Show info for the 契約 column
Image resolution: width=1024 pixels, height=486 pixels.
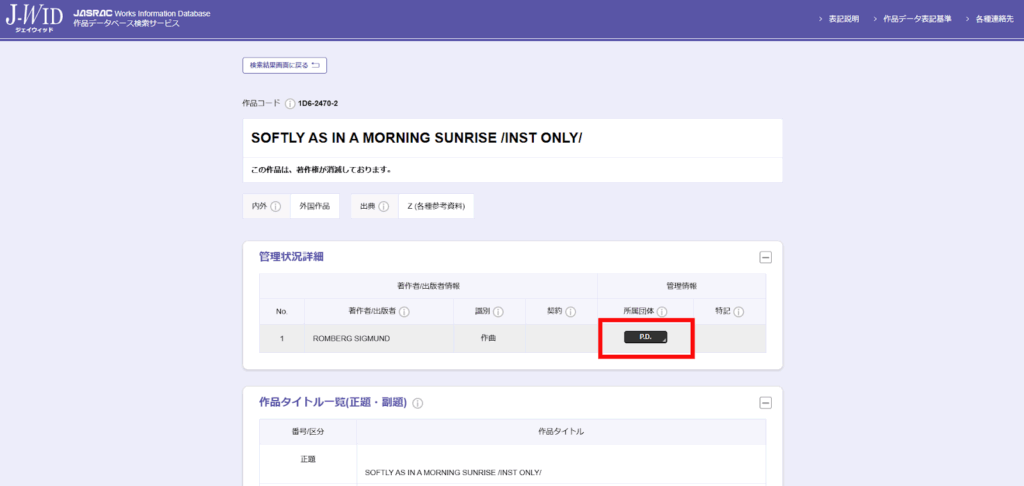570,312
